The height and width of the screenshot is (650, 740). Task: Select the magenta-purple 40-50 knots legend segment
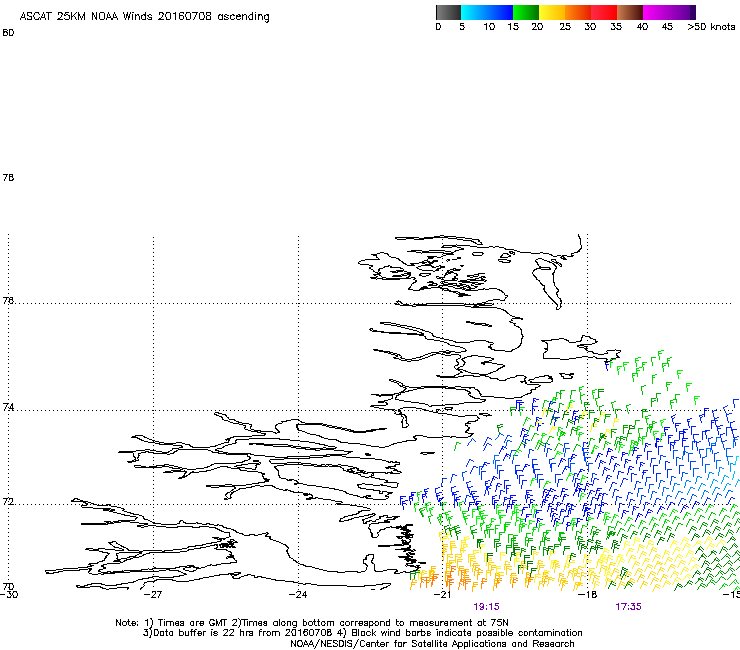click(x=669, y=12)
